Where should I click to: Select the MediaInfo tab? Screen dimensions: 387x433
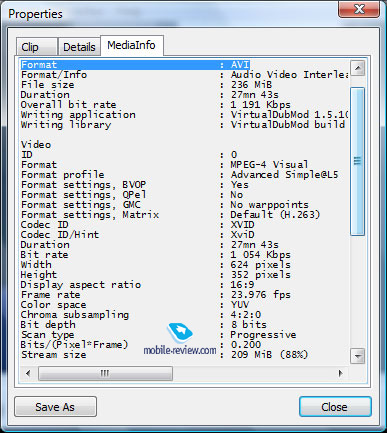pyautogui.click(x=132, y=45)
